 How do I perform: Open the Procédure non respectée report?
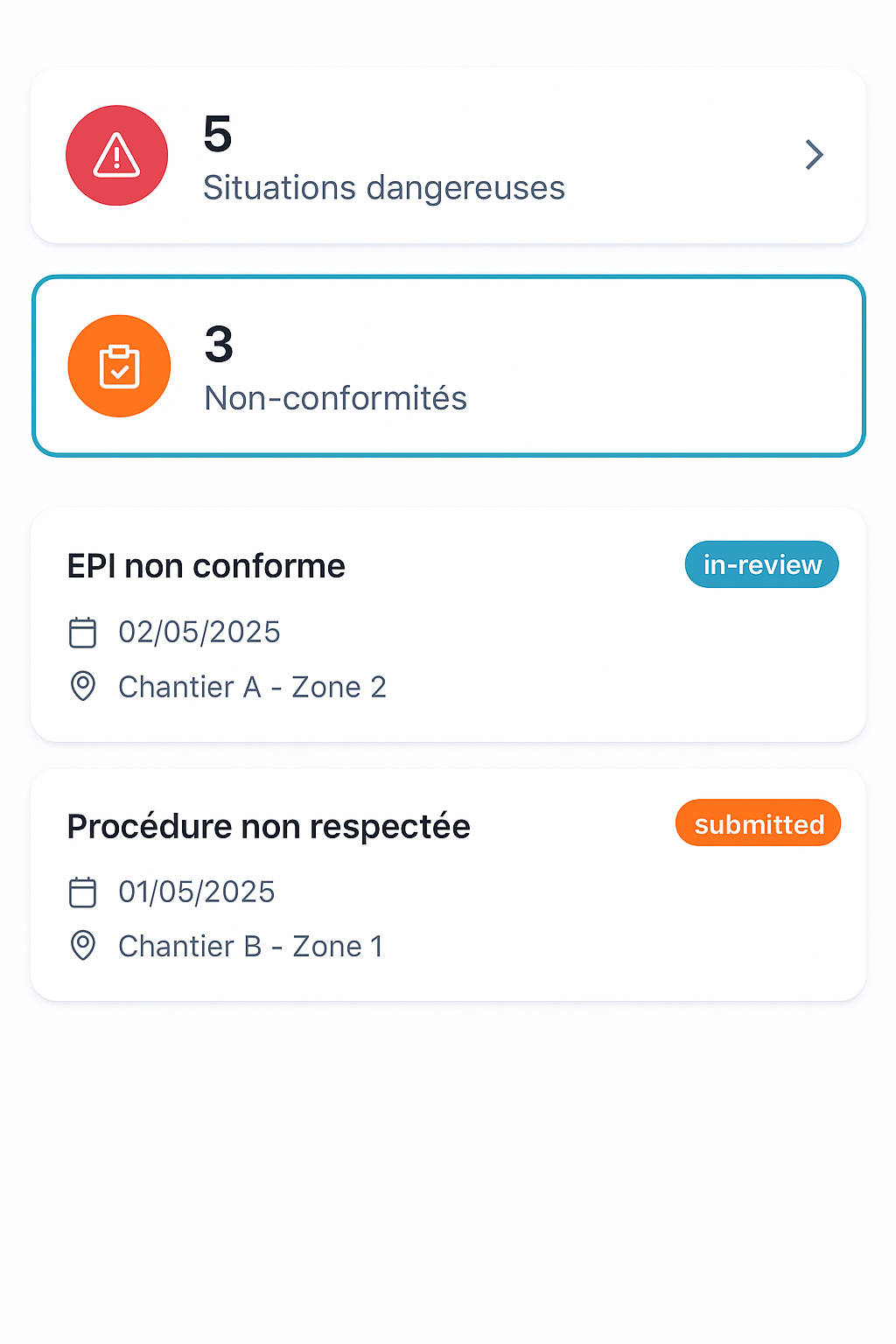pyautogui.click(x=448, y=884)
